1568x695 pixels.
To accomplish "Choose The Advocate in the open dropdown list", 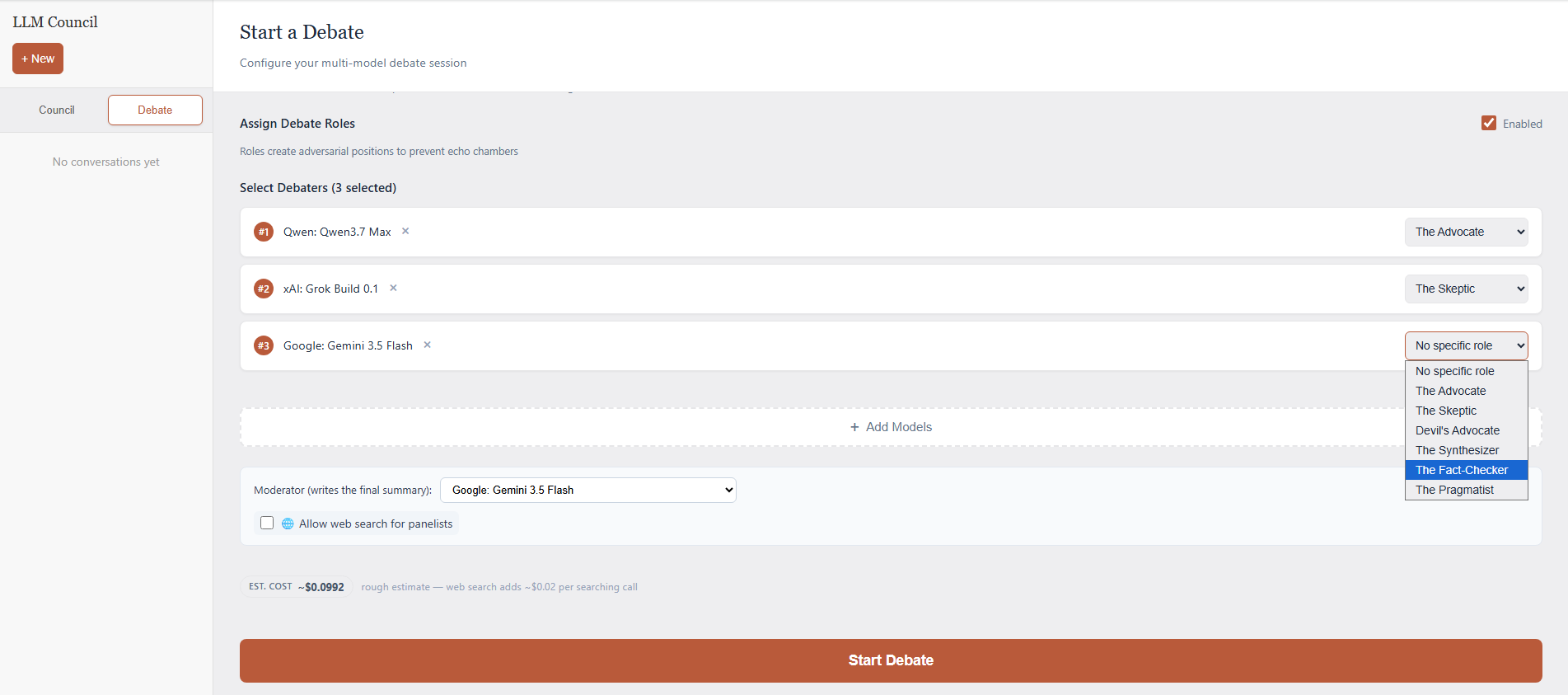I will point(1467,391).
